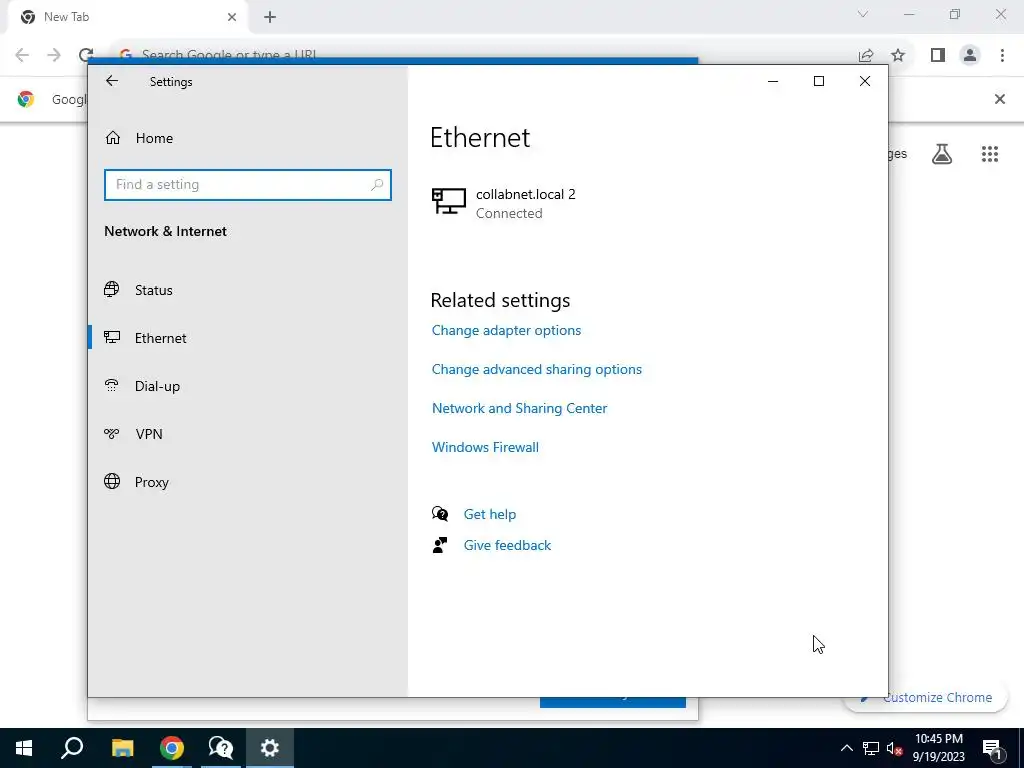Close the Settings window
Image resolution: width=1024 pixels, height=768 pixels.
pos(865,81)
